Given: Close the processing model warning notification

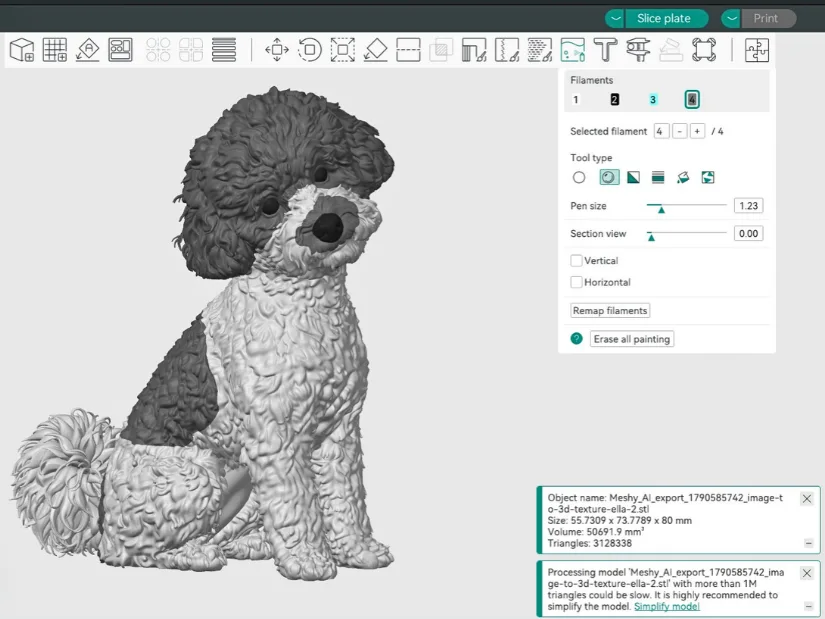Looking at the screenshot, I should 807,573.
